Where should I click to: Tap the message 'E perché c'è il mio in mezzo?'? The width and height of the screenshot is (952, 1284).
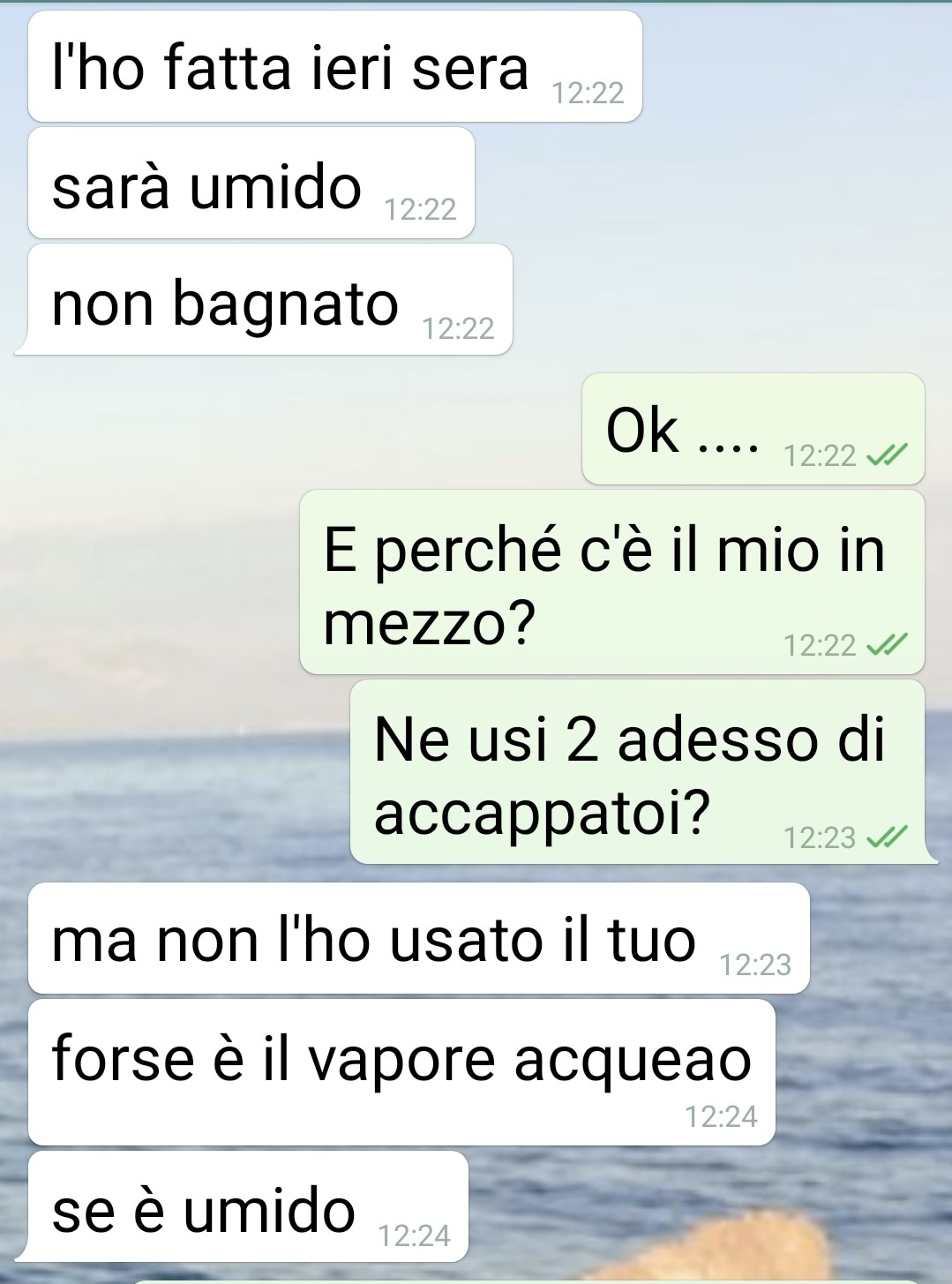tap(612, 582)
